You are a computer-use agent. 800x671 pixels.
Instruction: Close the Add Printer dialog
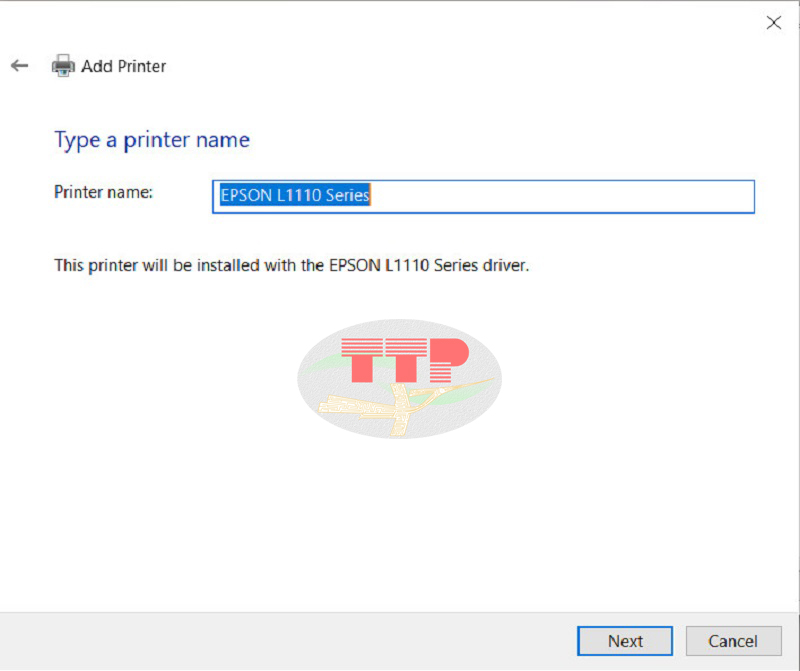click(773, 22)
